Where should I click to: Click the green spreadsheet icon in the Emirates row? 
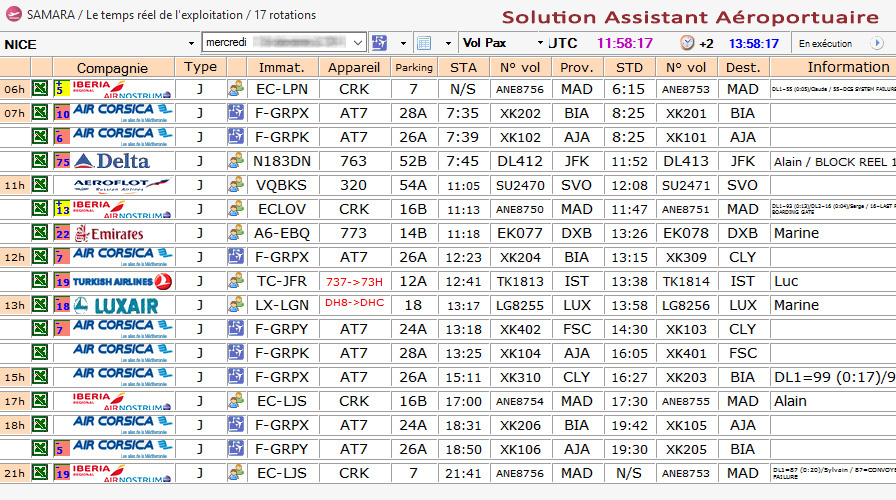click(39, 233)
